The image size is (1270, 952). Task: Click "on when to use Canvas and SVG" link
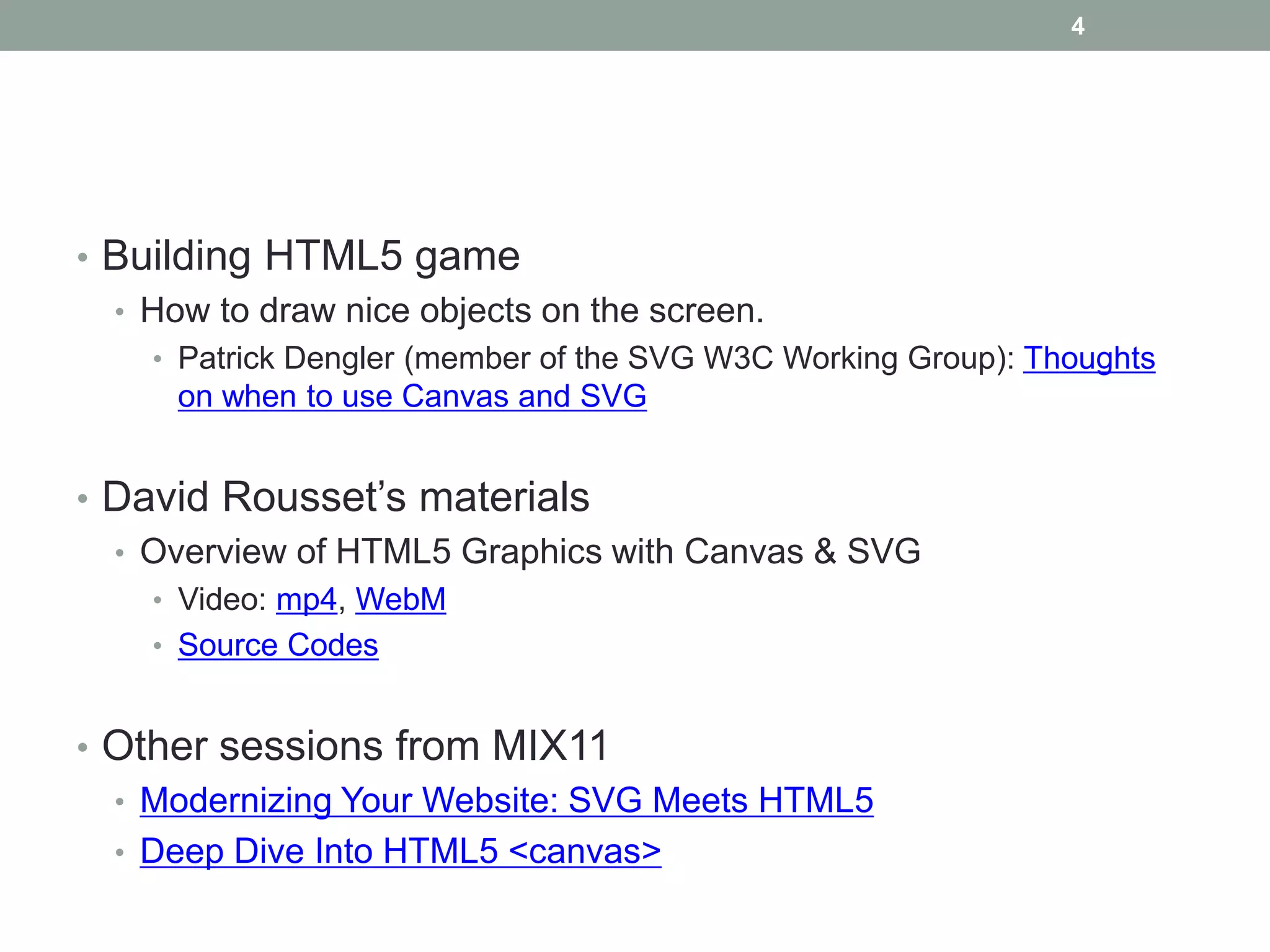[x=412, y=397]
